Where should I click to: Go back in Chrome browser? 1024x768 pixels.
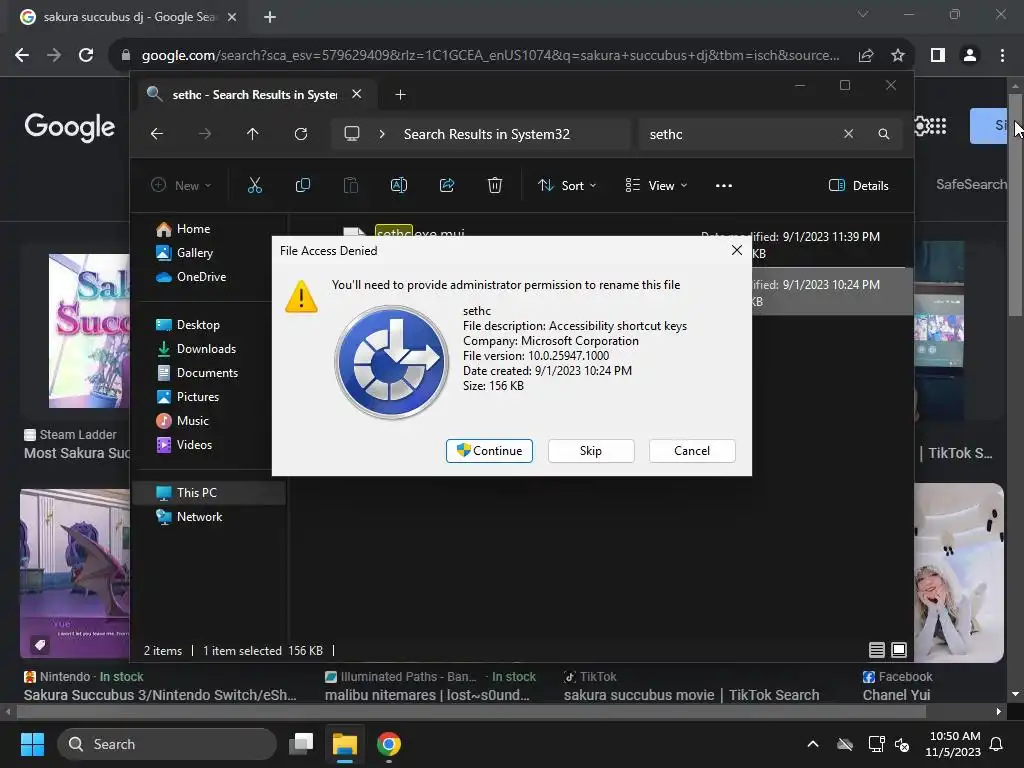[x=22, y=56]
